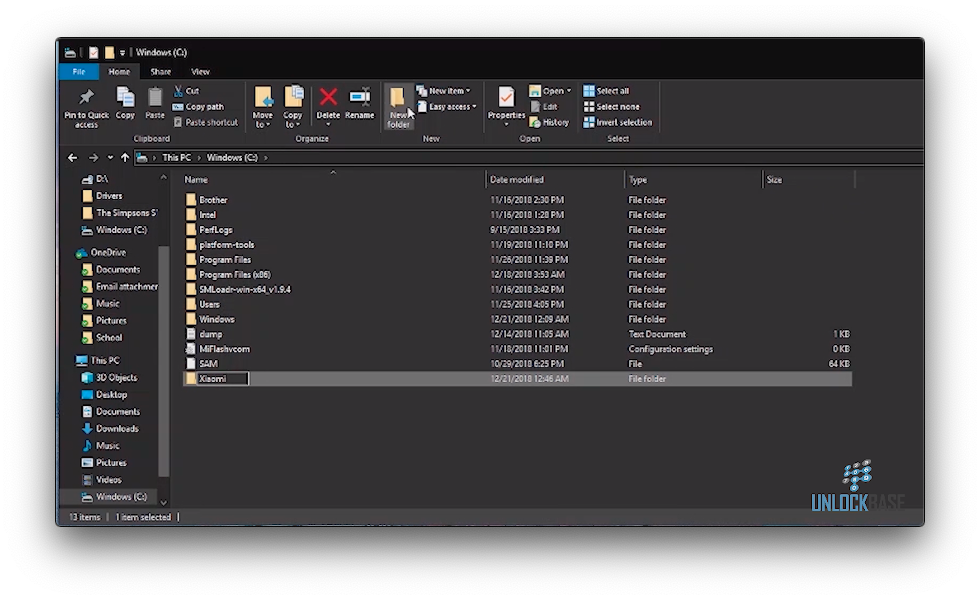Click Edit in the Open group
This screenshot has height=600, width=980.
pyautogui.click(x=543, y=107)
